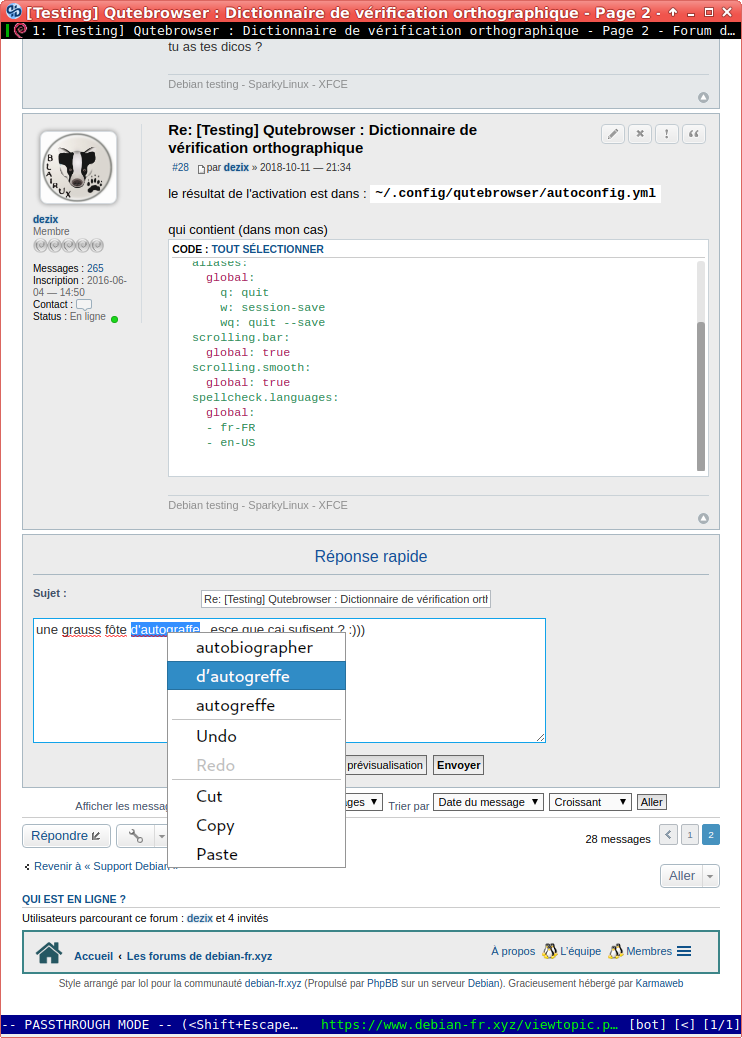Screen dimensions: 742x1038
Task: Jump to top arrow in dezix's post
Action: (x=703, y=518)
